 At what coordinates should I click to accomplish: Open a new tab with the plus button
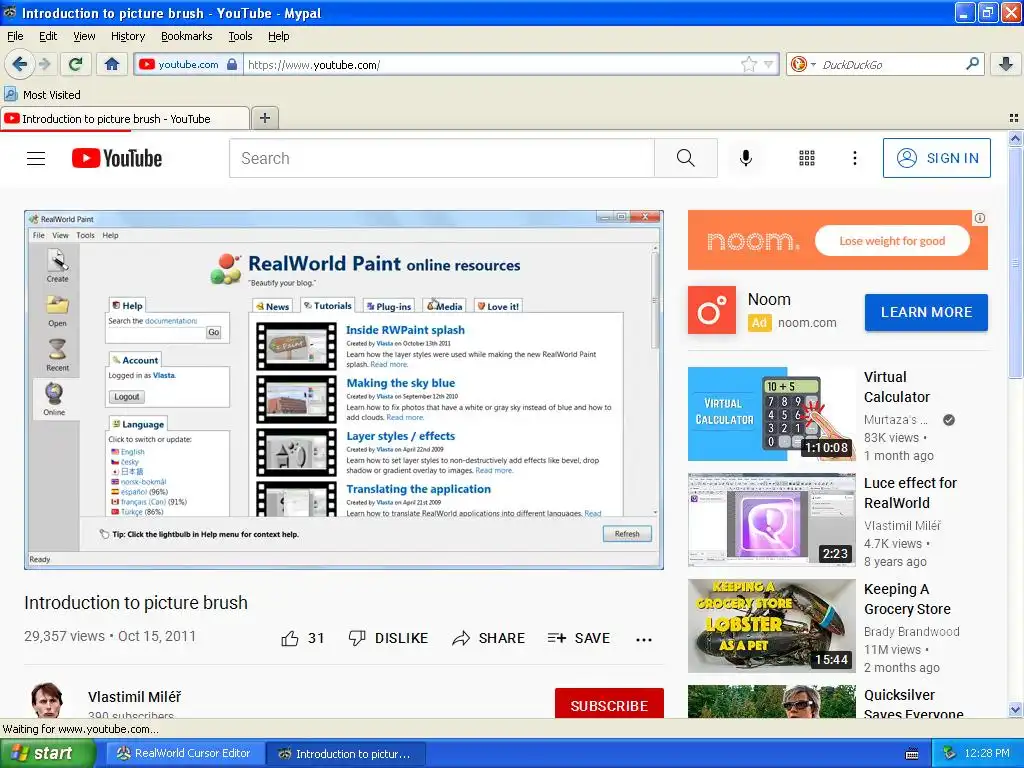coord(264,118)
